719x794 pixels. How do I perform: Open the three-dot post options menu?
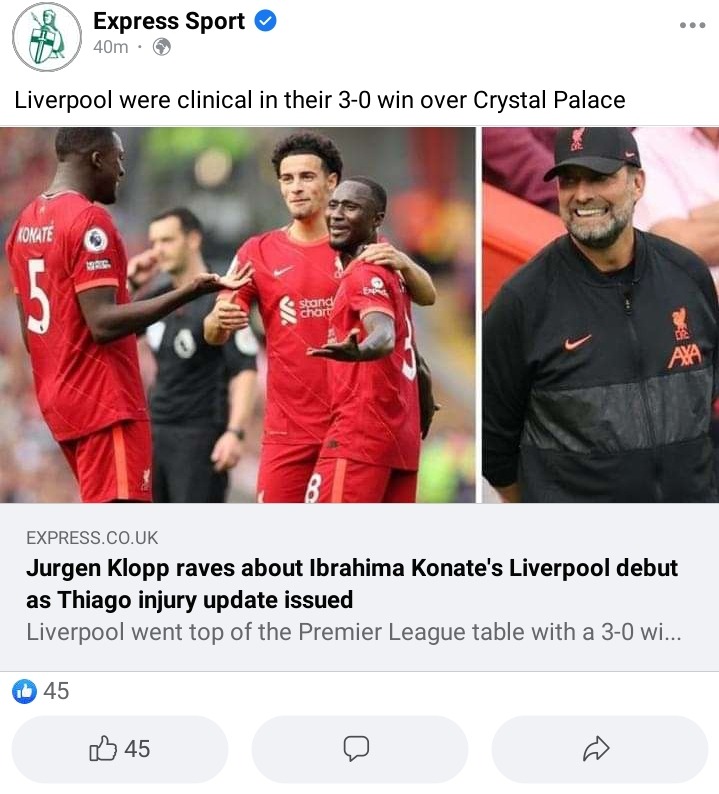point(692,25)
